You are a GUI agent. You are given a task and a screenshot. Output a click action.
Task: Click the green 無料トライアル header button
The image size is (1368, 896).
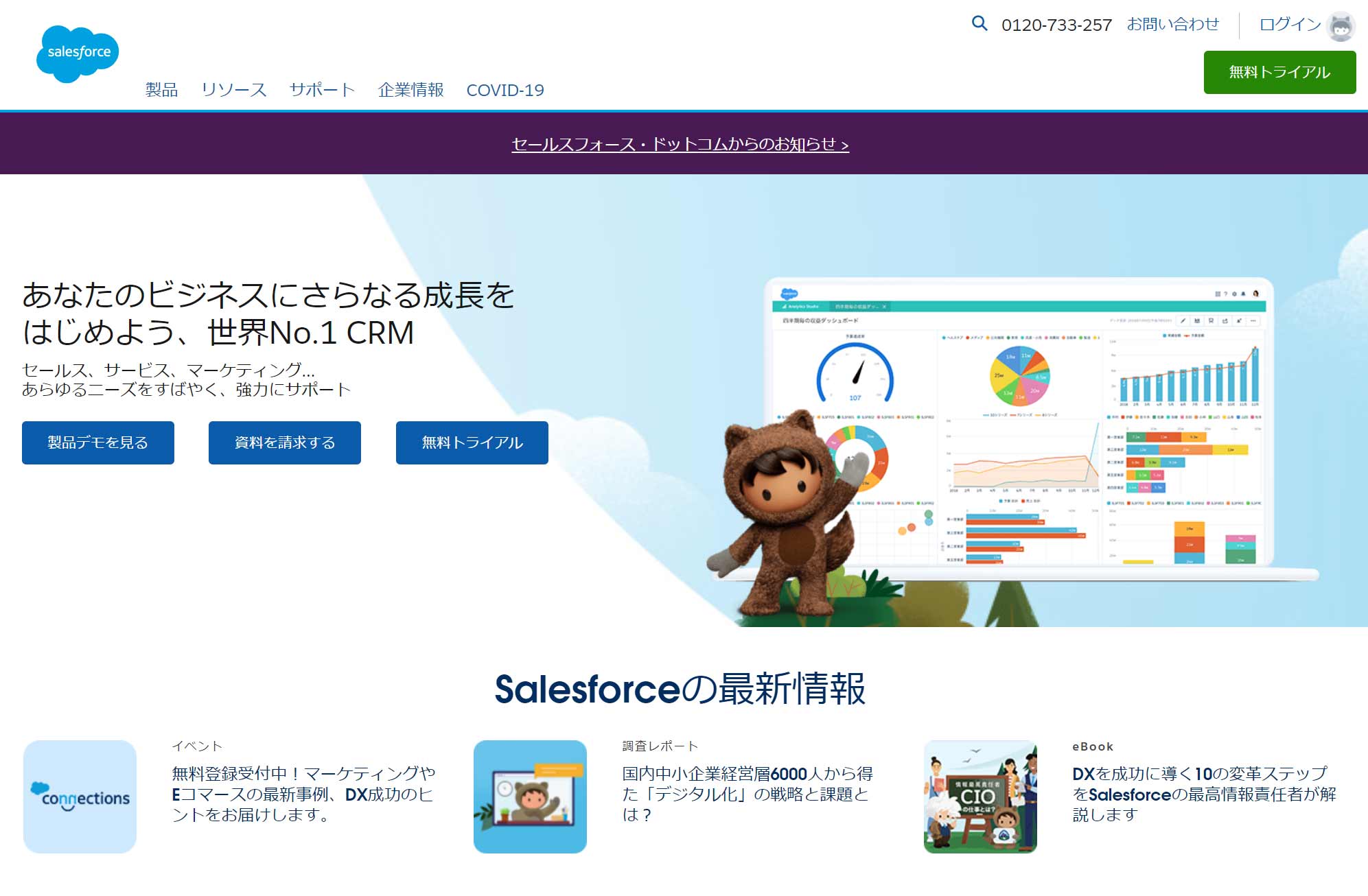coord(1279,72)
